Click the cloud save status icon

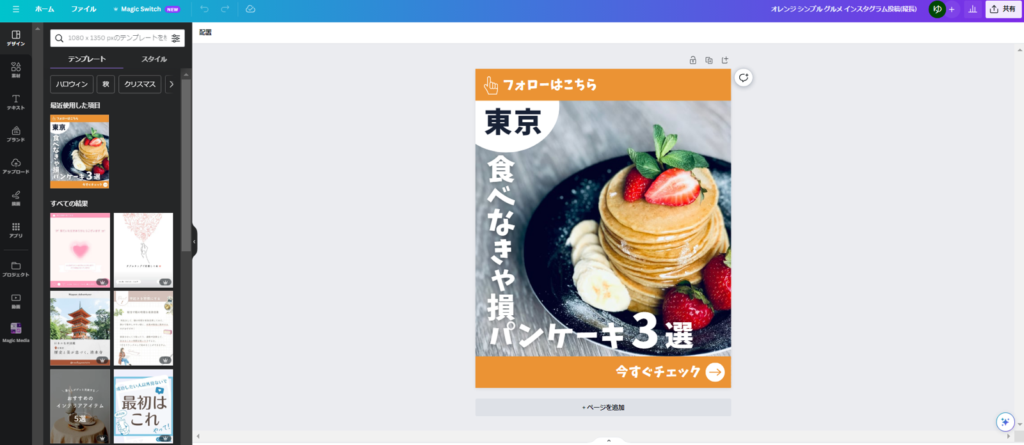coord(250,9)
